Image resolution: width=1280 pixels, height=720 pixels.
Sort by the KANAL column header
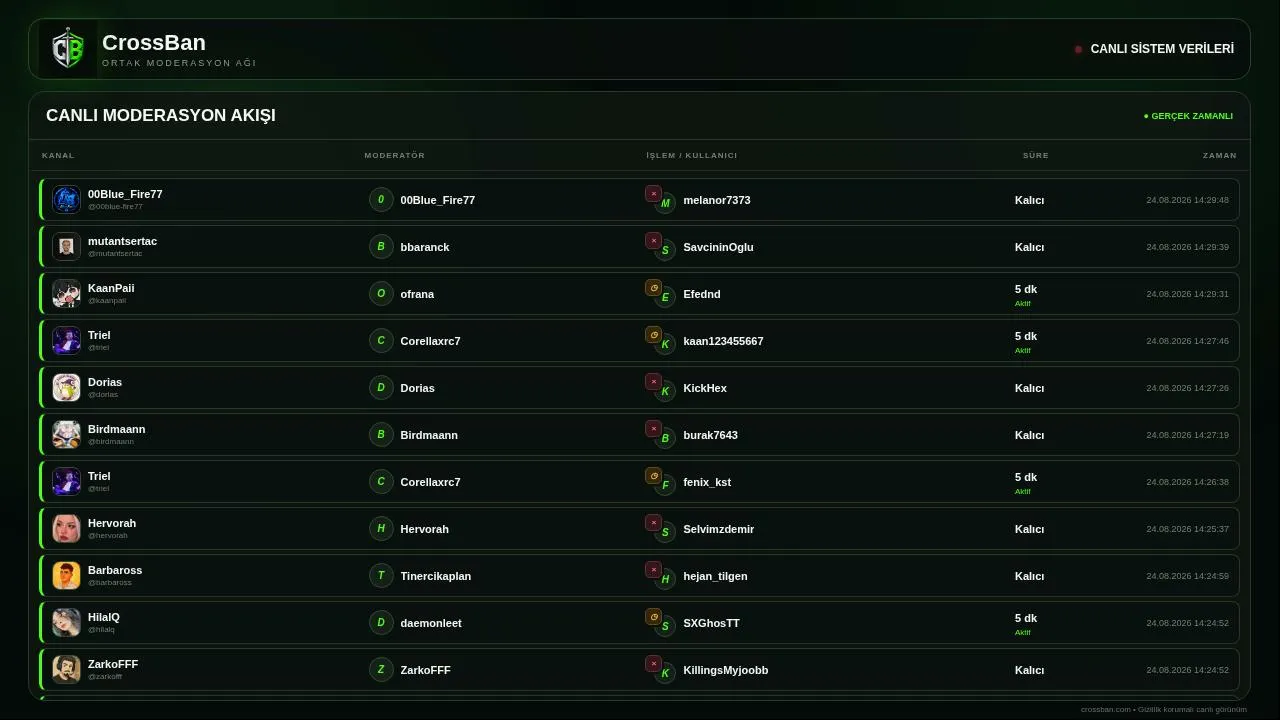[x=58, y=155]
